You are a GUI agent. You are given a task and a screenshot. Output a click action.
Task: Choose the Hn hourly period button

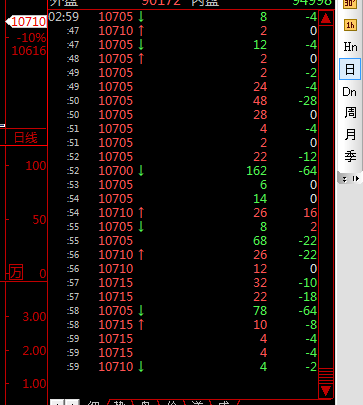(350, 47)
